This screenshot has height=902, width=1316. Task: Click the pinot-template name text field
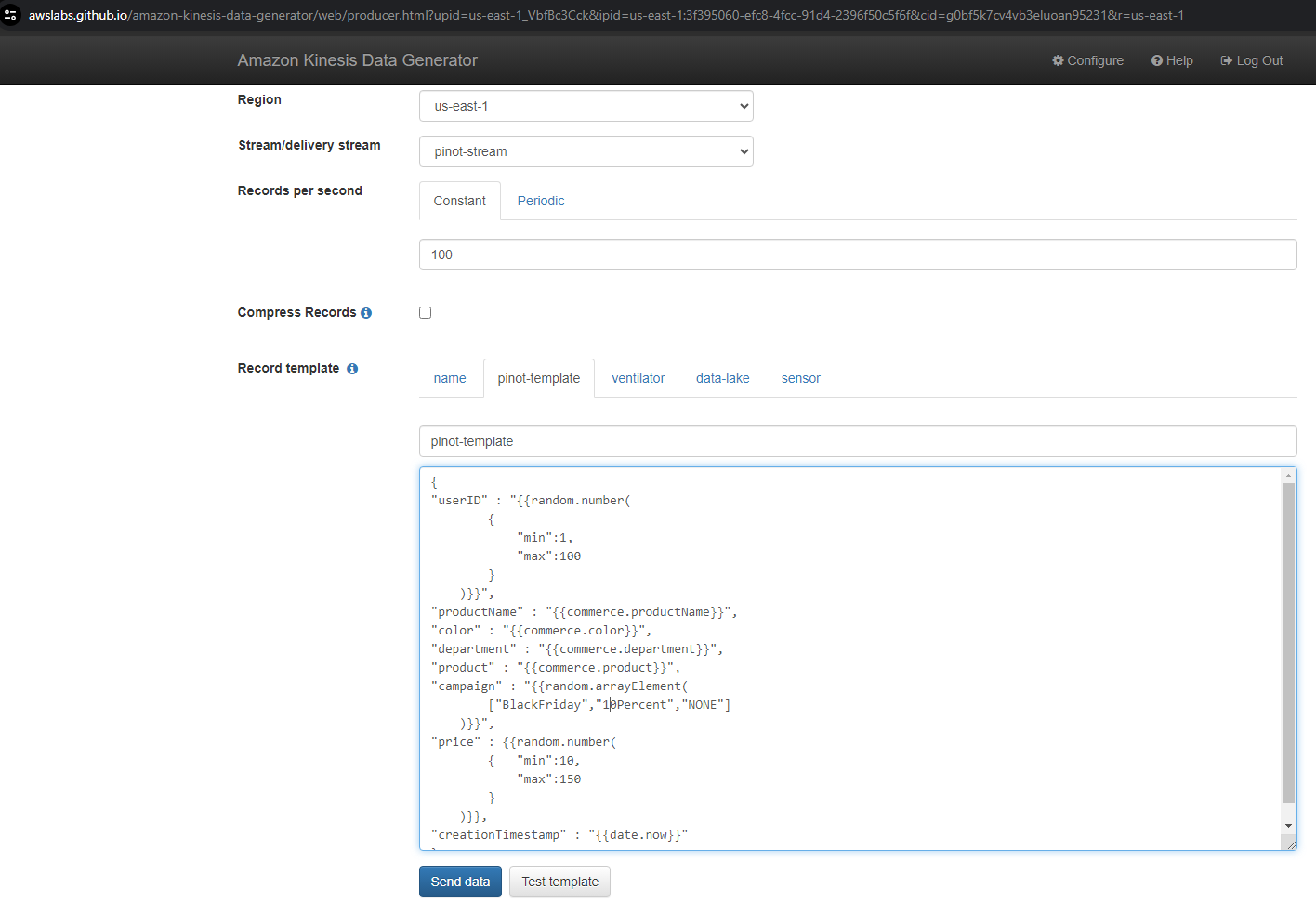pyautogui.click(x=857, y=441)
